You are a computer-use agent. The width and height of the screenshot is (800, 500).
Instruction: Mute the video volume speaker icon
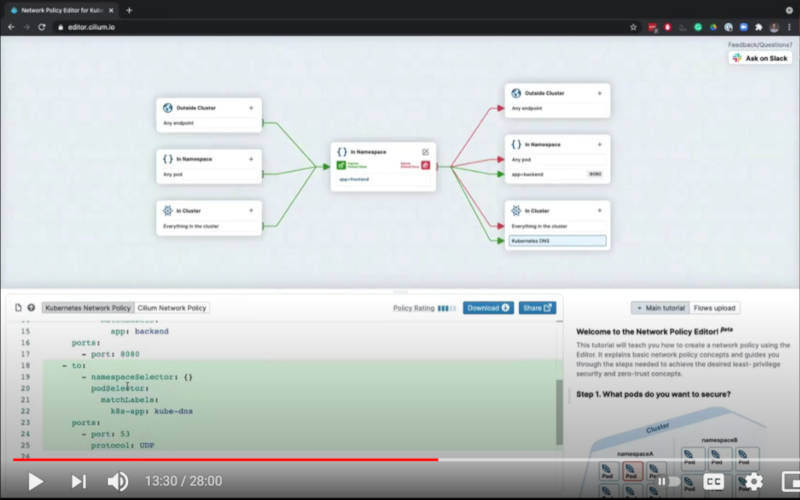(118, 481)
